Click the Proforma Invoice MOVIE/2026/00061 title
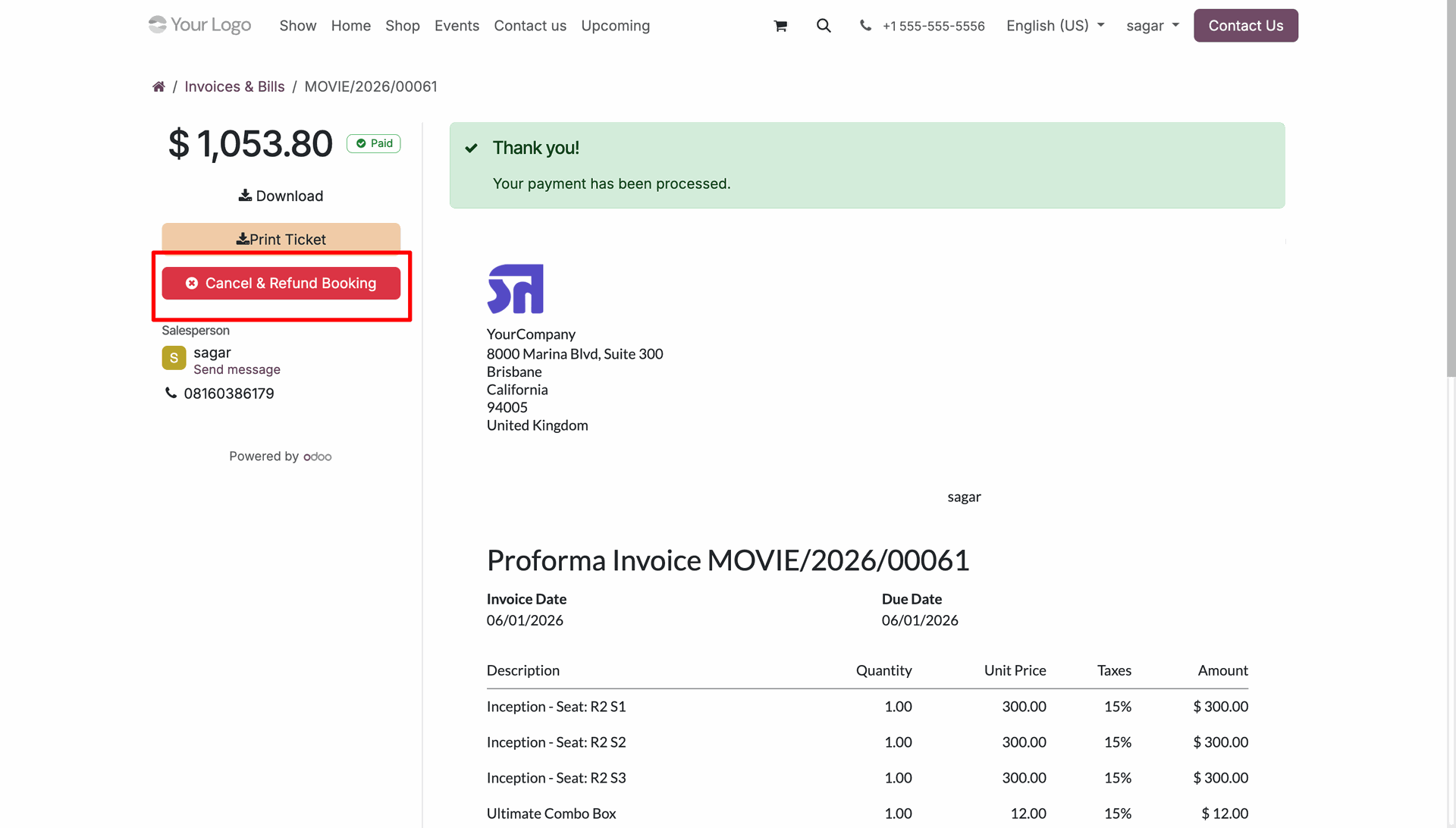 point(728,560)
